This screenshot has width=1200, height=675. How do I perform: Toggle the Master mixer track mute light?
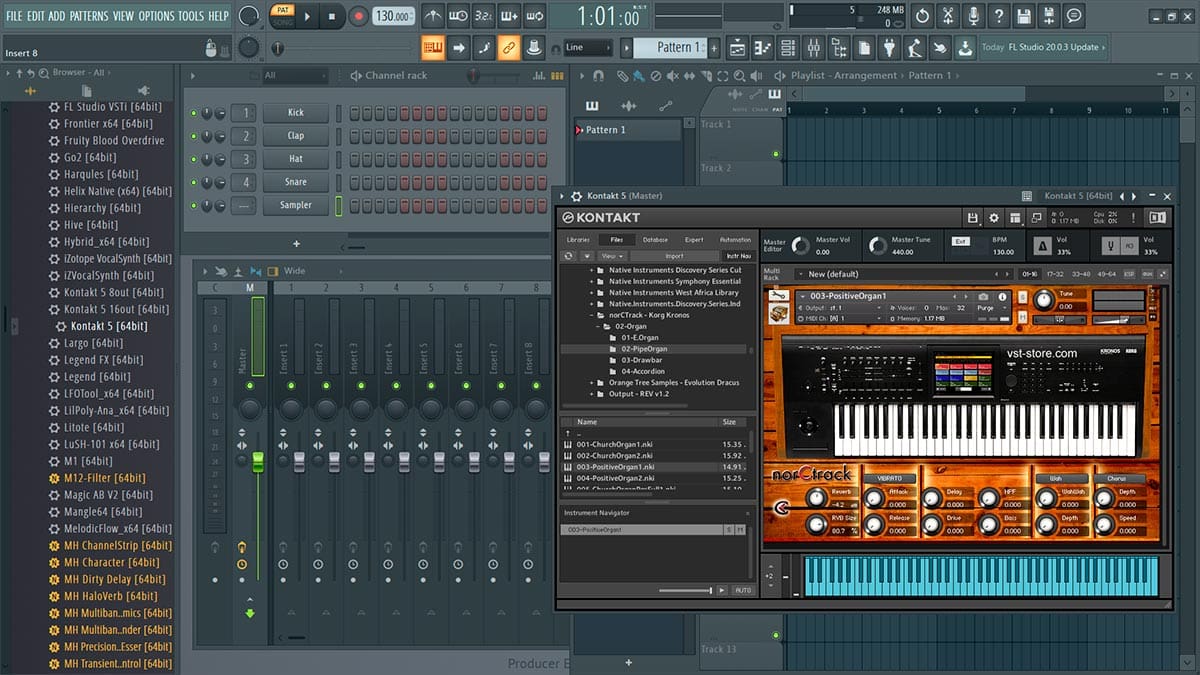(x=249, y=385)
